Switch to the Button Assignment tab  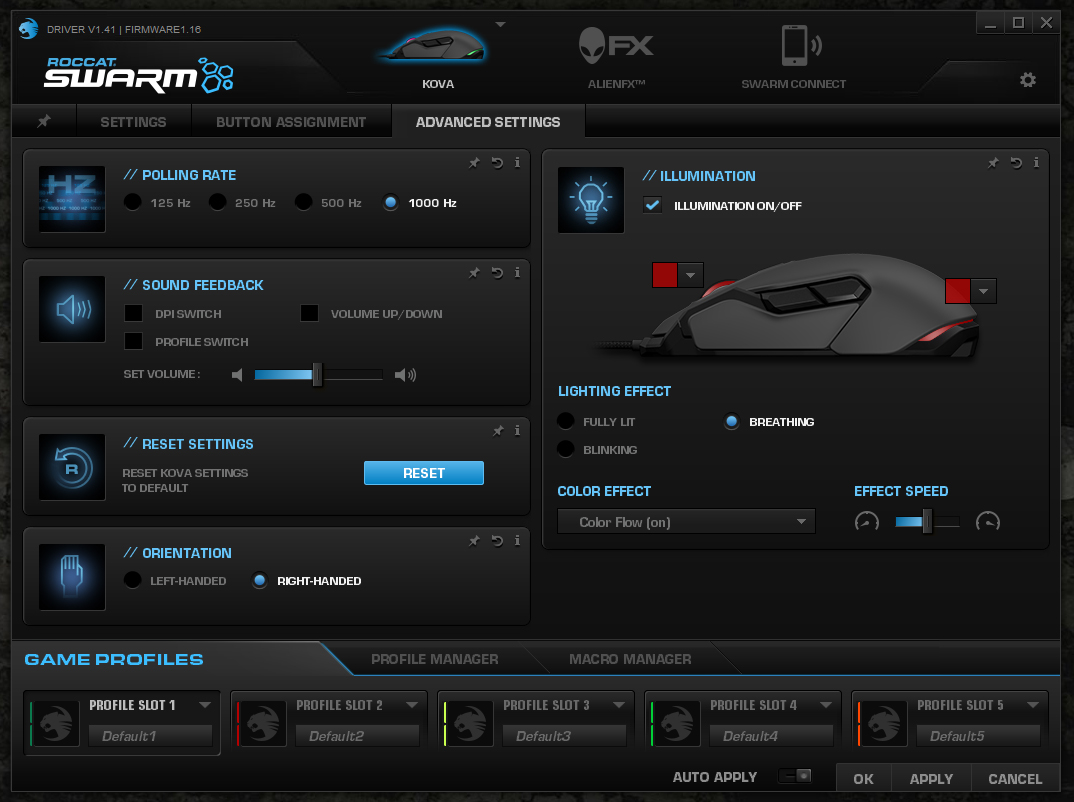pyautogui.click(x=291, y=122)
